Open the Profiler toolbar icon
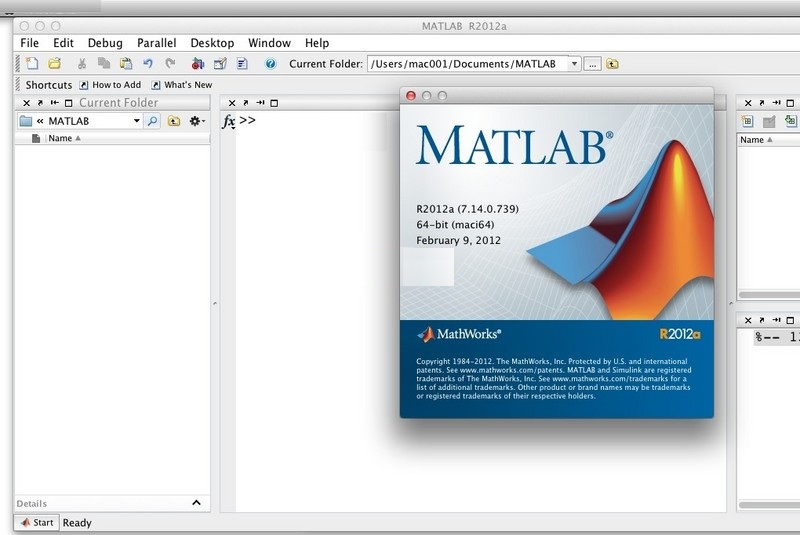 241,64
